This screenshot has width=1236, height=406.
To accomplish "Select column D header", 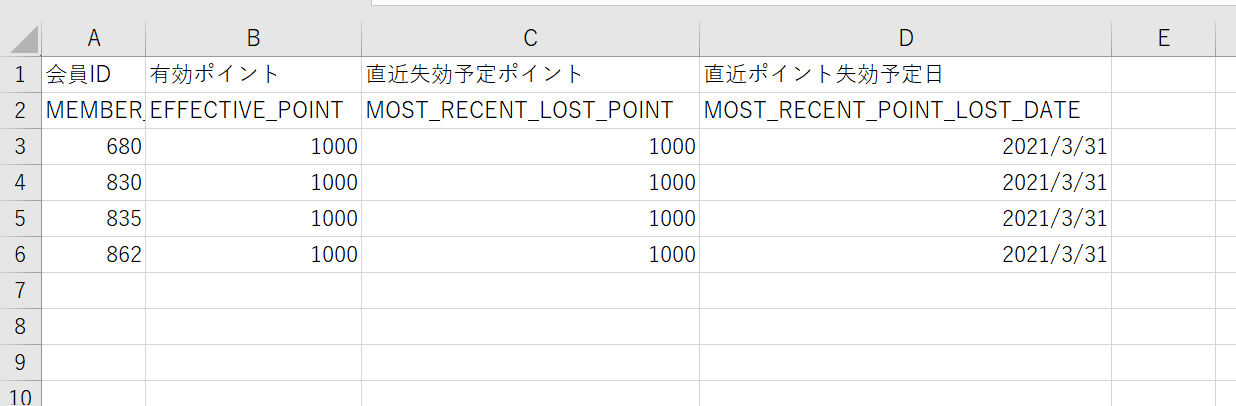I will (905, 38).
